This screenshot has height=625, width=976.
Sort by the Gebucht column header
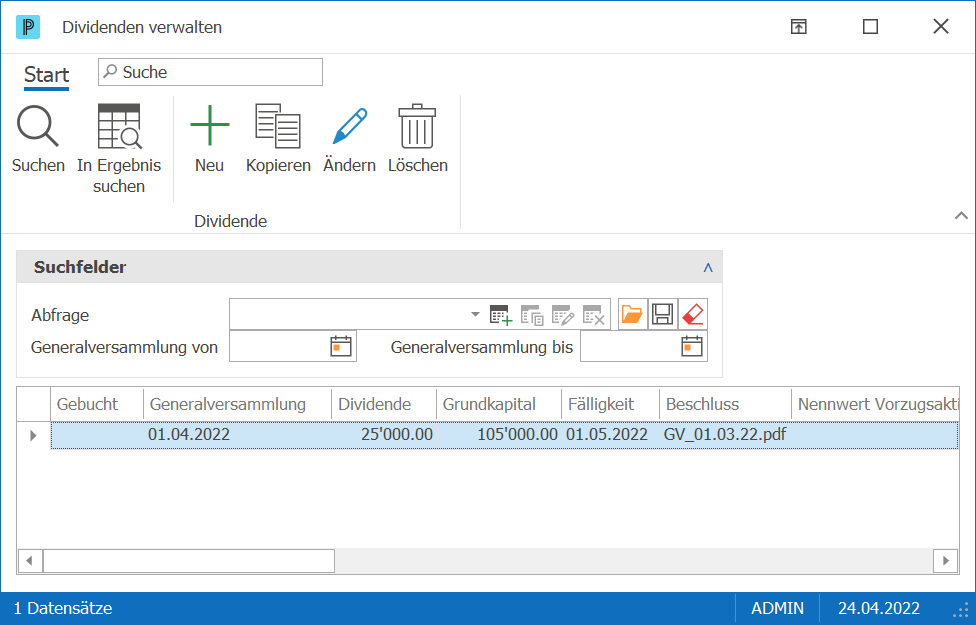(97, 405)
